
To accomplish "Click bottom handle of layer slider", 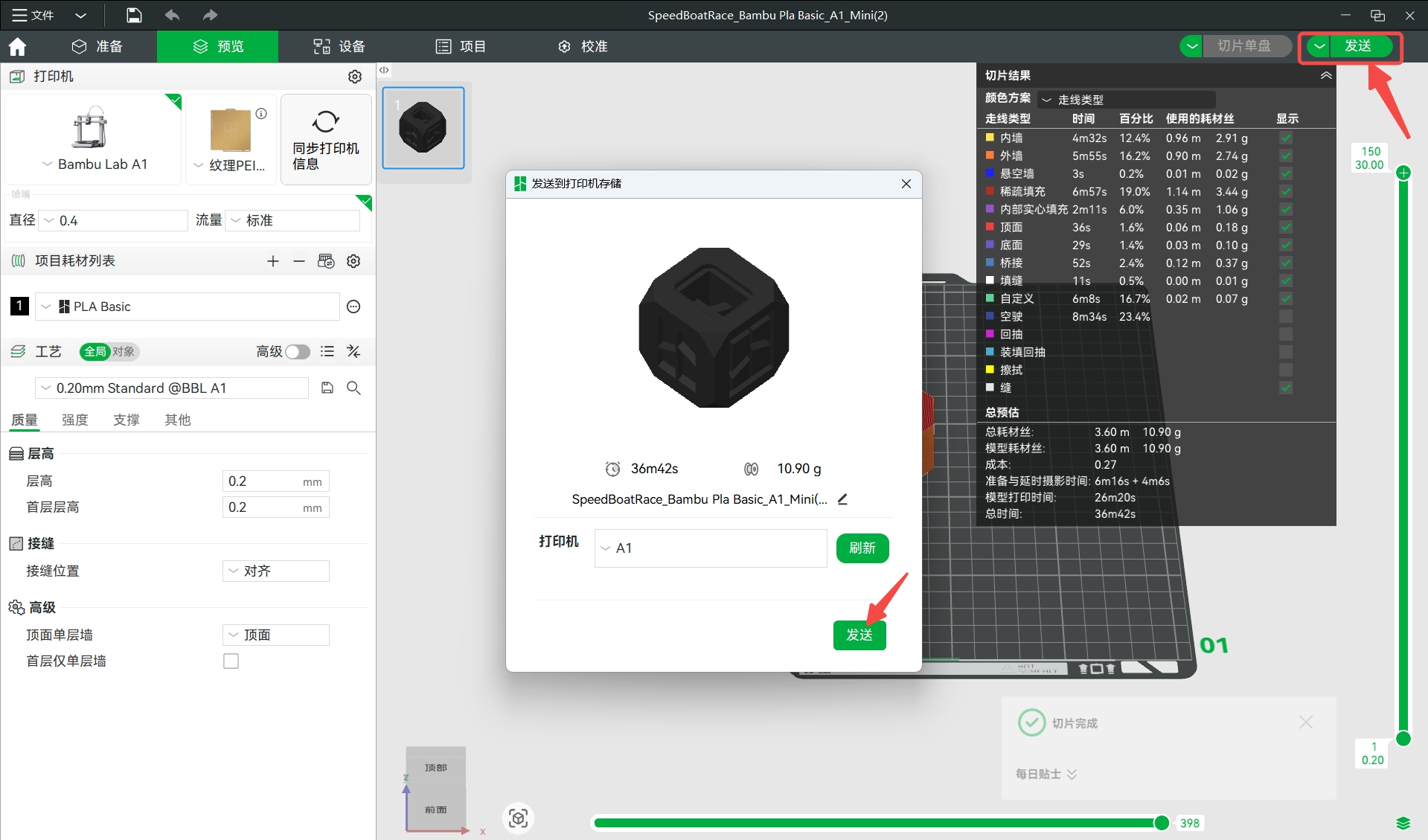I will point(1403,738).
